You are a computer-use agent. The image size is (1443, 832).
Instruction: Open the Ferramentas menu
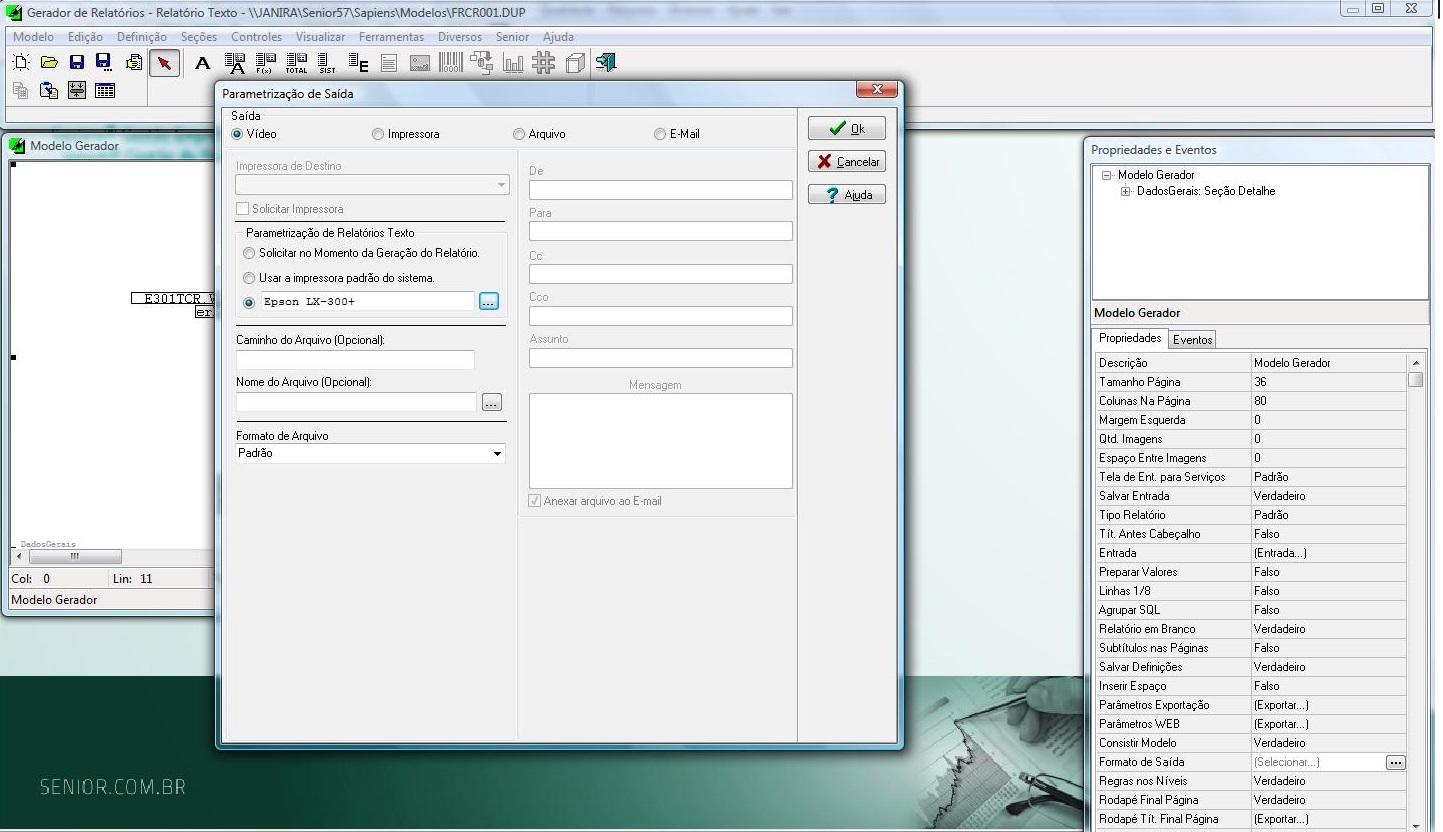391,37
